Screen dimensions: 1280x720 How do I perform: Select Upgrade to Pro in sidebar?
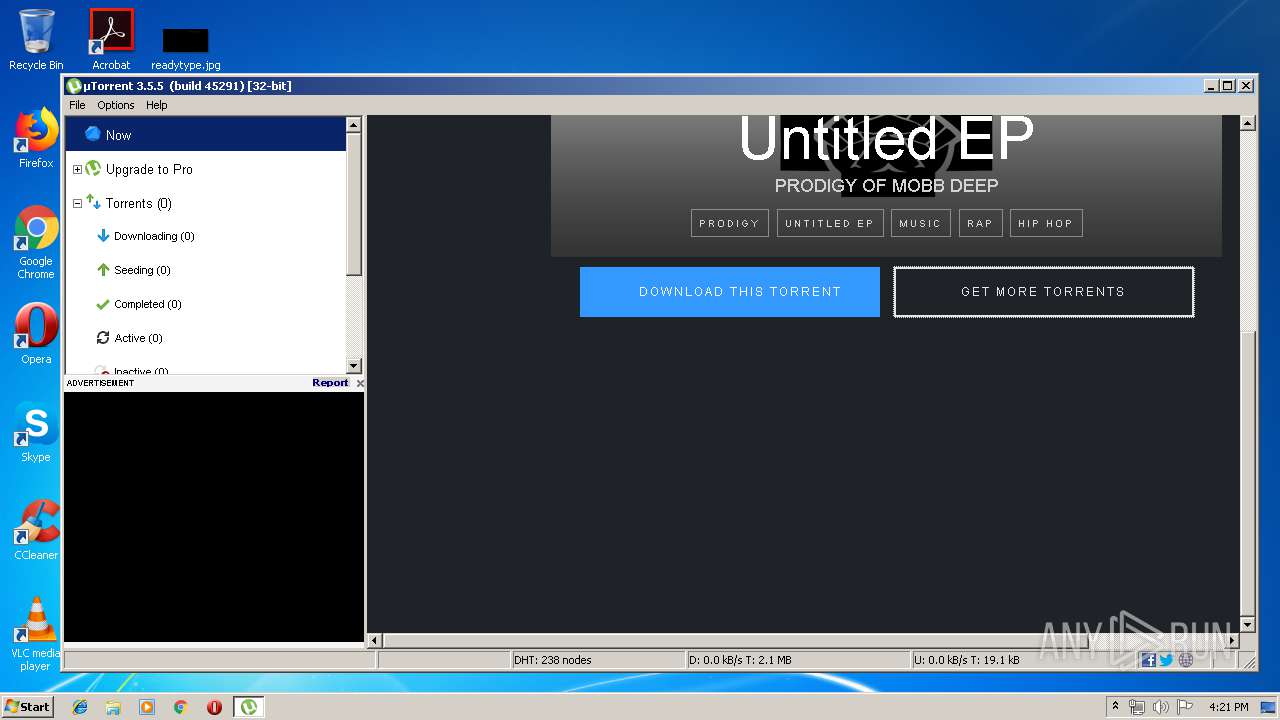click(149, 169)
